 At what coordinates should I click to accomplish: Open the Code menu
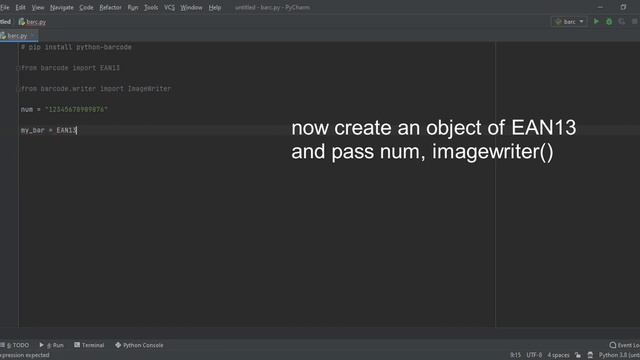pyautogui.click(x=86, y=7)
